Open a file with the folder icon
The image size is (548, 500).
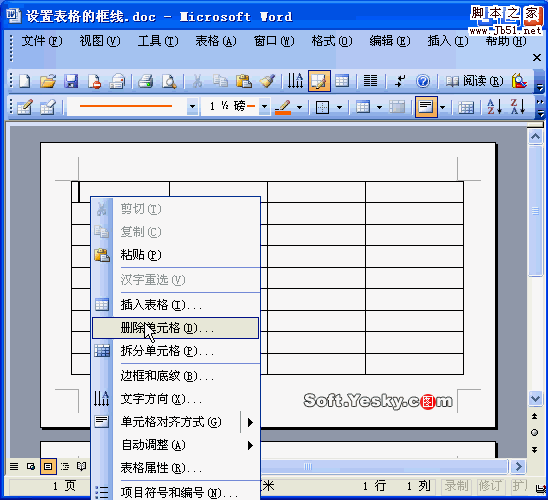point(48,81)
